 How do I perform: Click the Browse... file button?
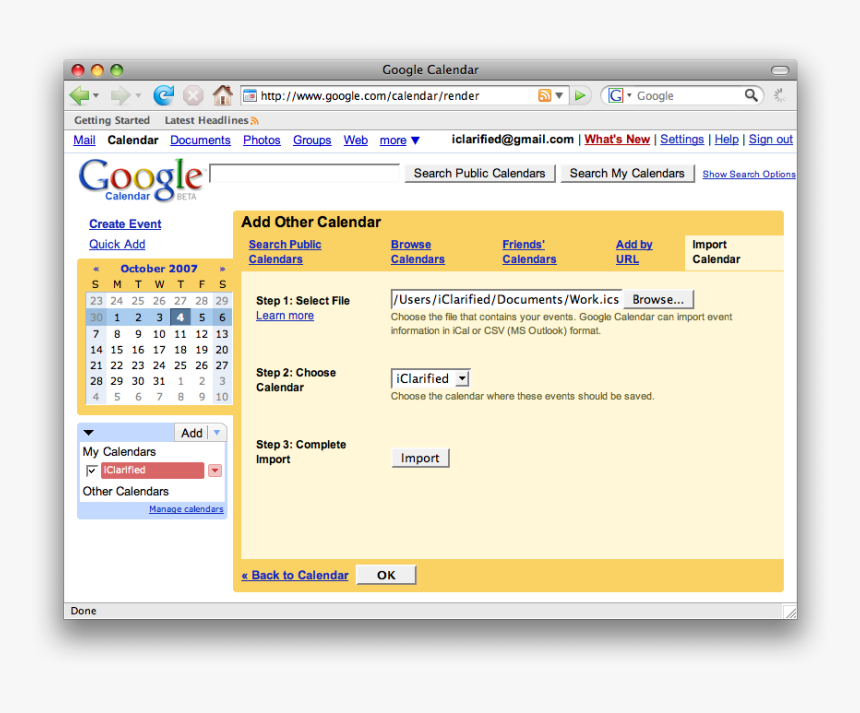658,299
